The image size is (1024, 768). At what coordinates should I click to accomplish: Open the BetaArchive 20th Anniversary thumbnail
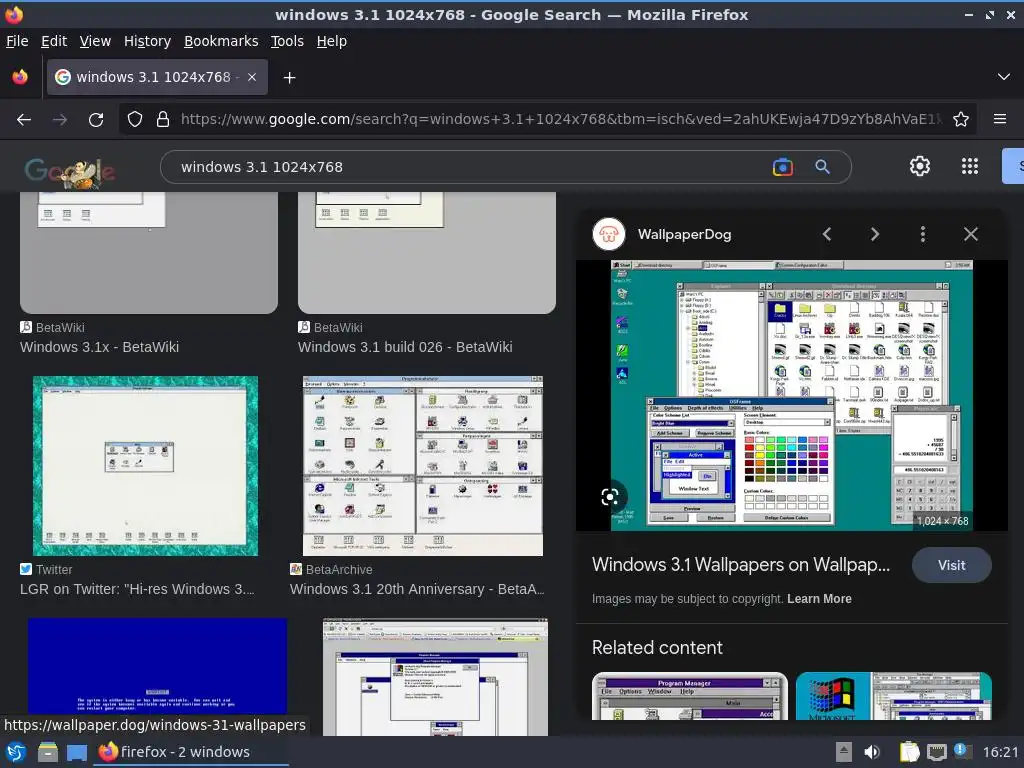[x=423, y=466]
